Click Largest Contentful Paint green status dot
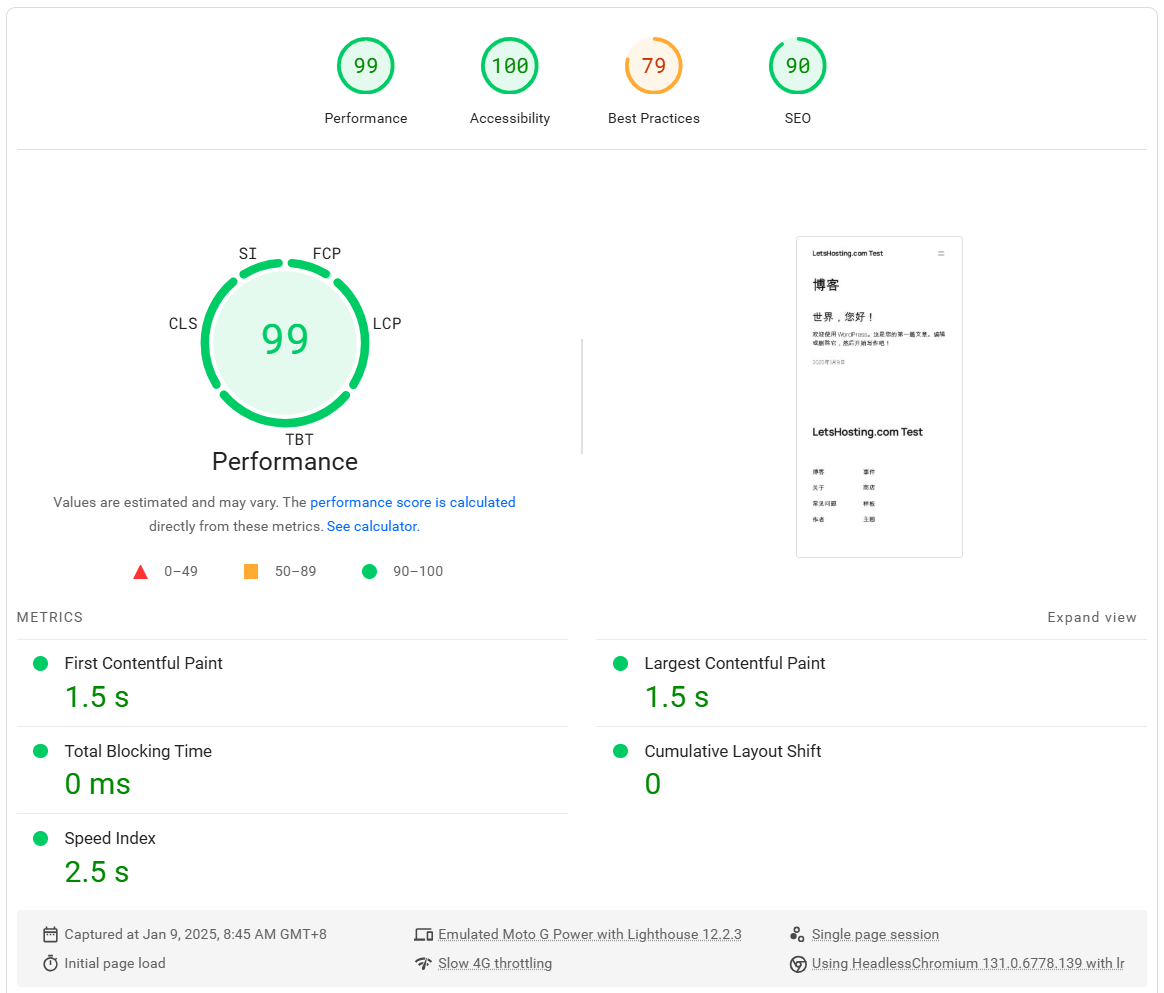Screen dimensions: 1164x993 [621, 663]
